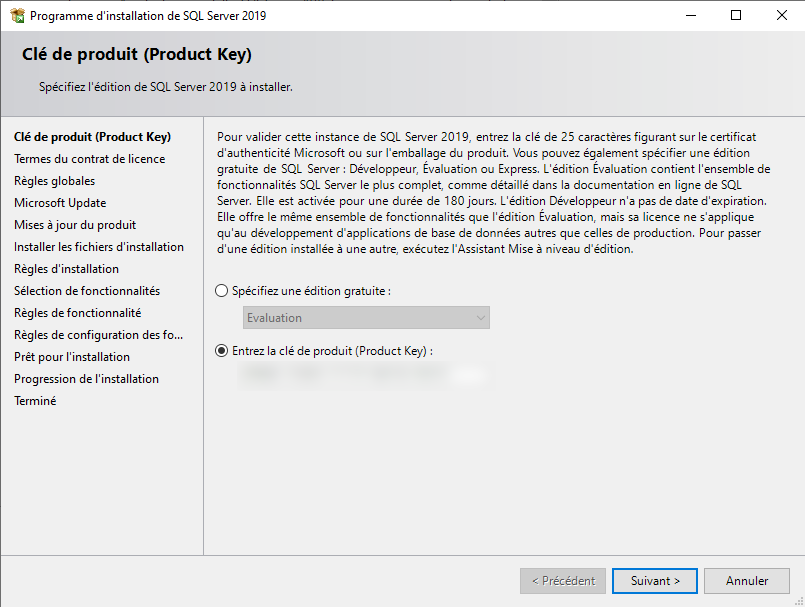Click 'Progression de l'installation' sidebar item
This screenshot has width=805, height=607.
click(x=86, y=379)
